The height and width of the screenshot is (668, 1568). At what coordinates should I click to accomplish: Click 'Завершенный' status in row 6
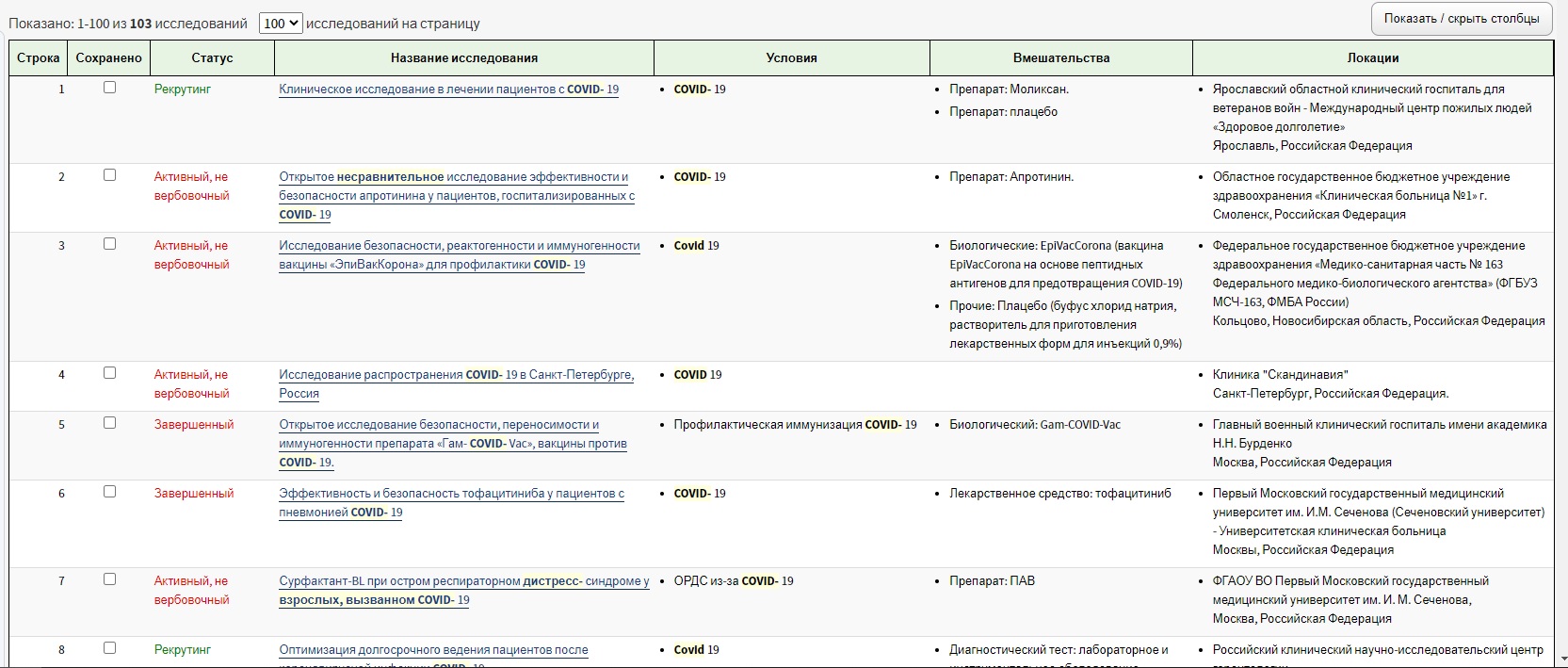[194, 494]
